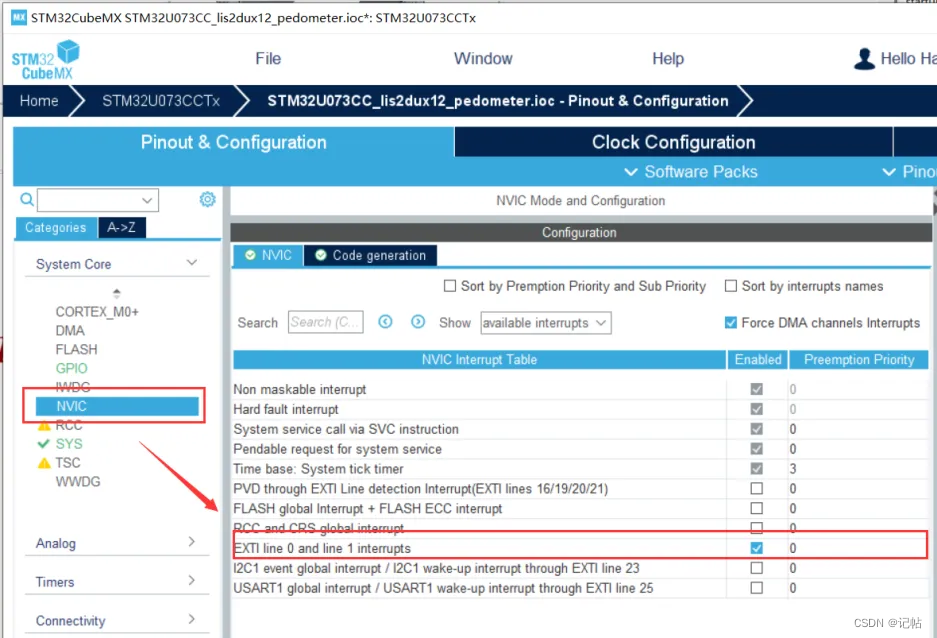Open the sidebar search dropdown
This screenshot has width=937, height=638.
coord(147,200)
